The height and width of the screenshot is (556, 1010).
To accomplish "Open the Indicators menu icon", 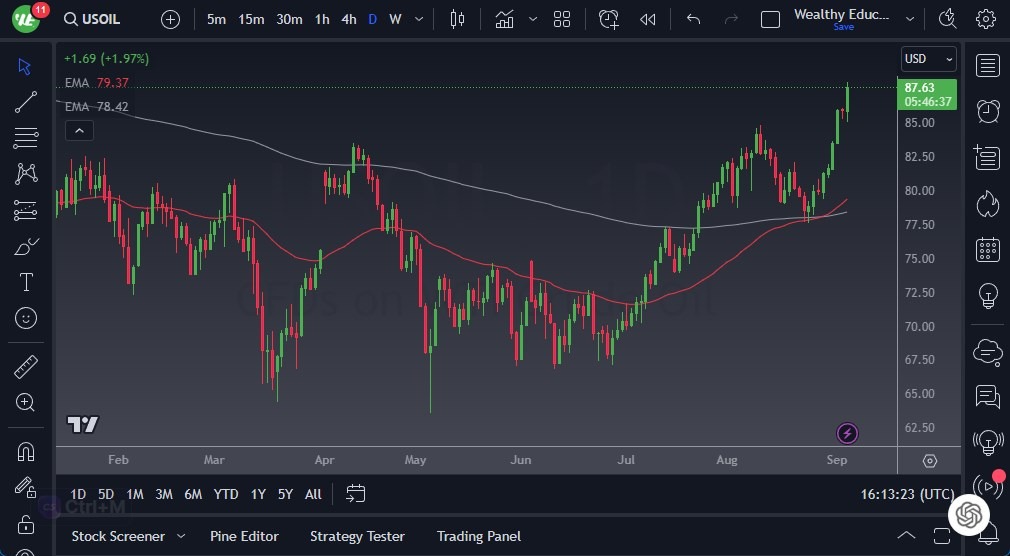I will [505, 19].
